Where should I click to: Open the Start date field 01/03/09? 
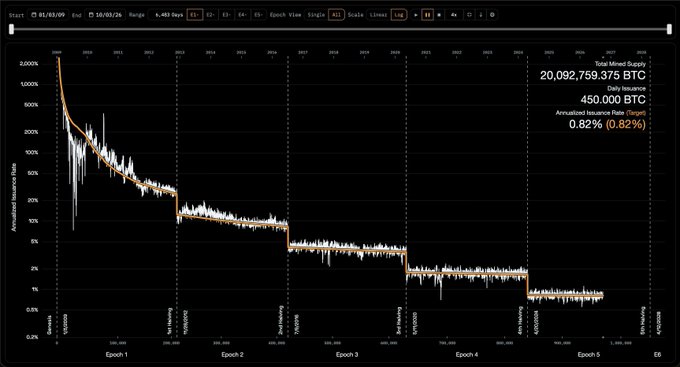(48, 15)
